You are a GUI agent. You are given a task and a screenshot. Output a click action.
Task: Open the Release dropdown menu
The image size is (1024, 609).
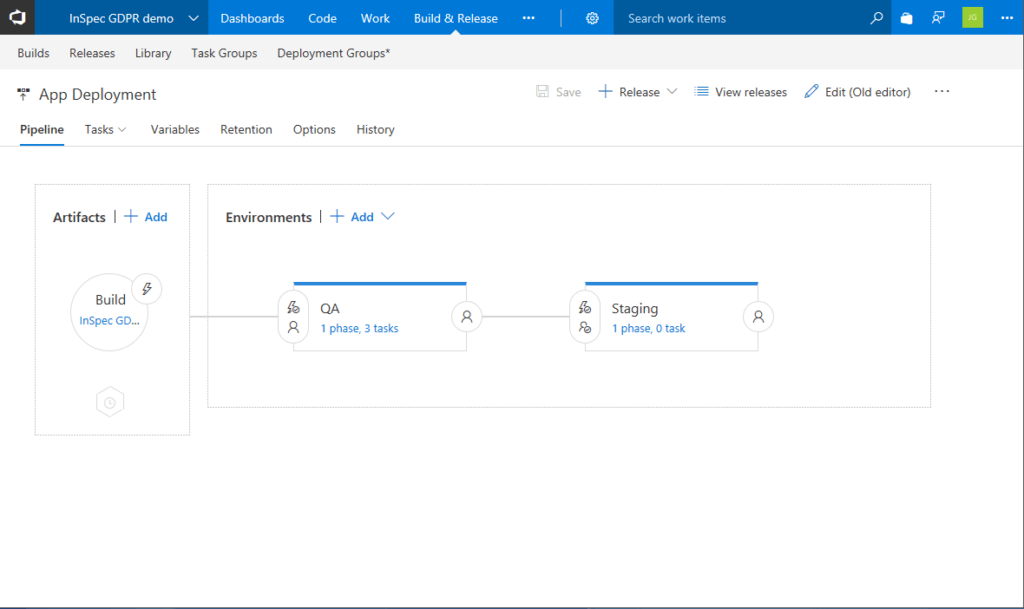click(x=672, y=92)
